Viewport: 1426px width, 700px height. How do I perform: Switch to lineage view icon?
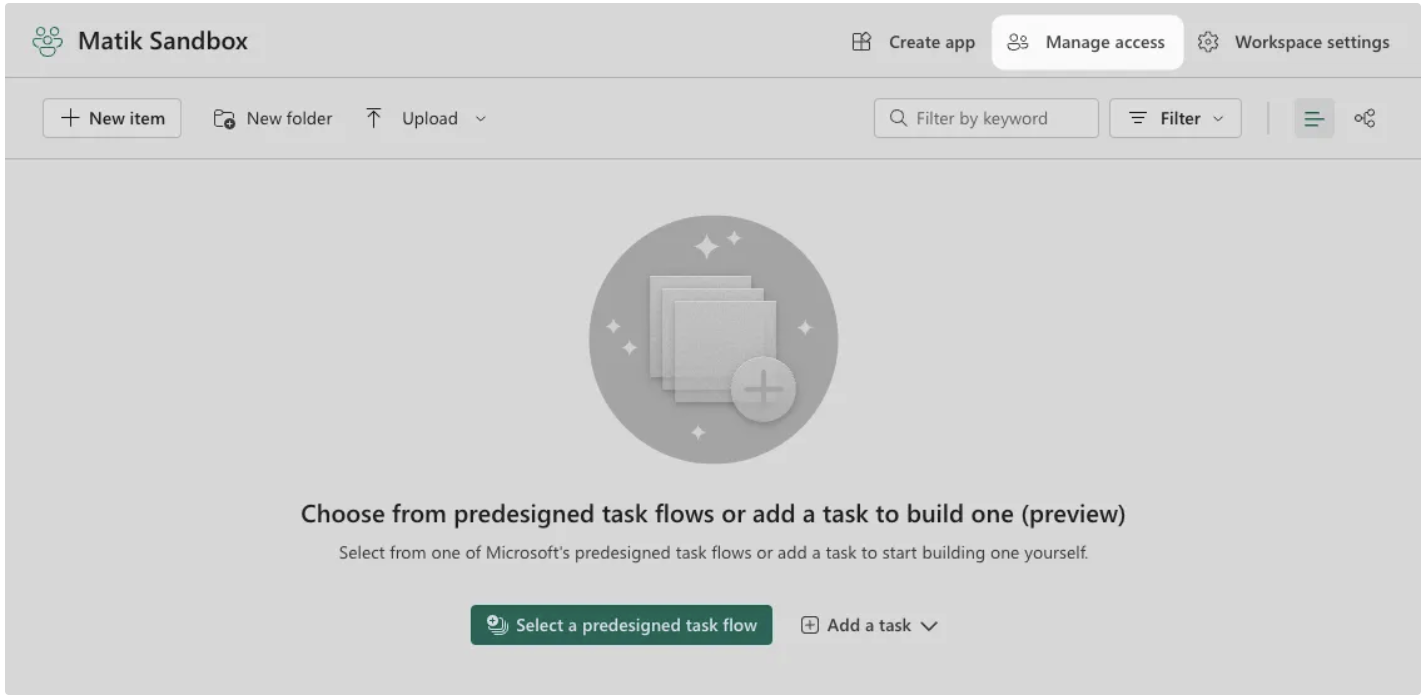pyautogui.click(x=1364, y=118)
